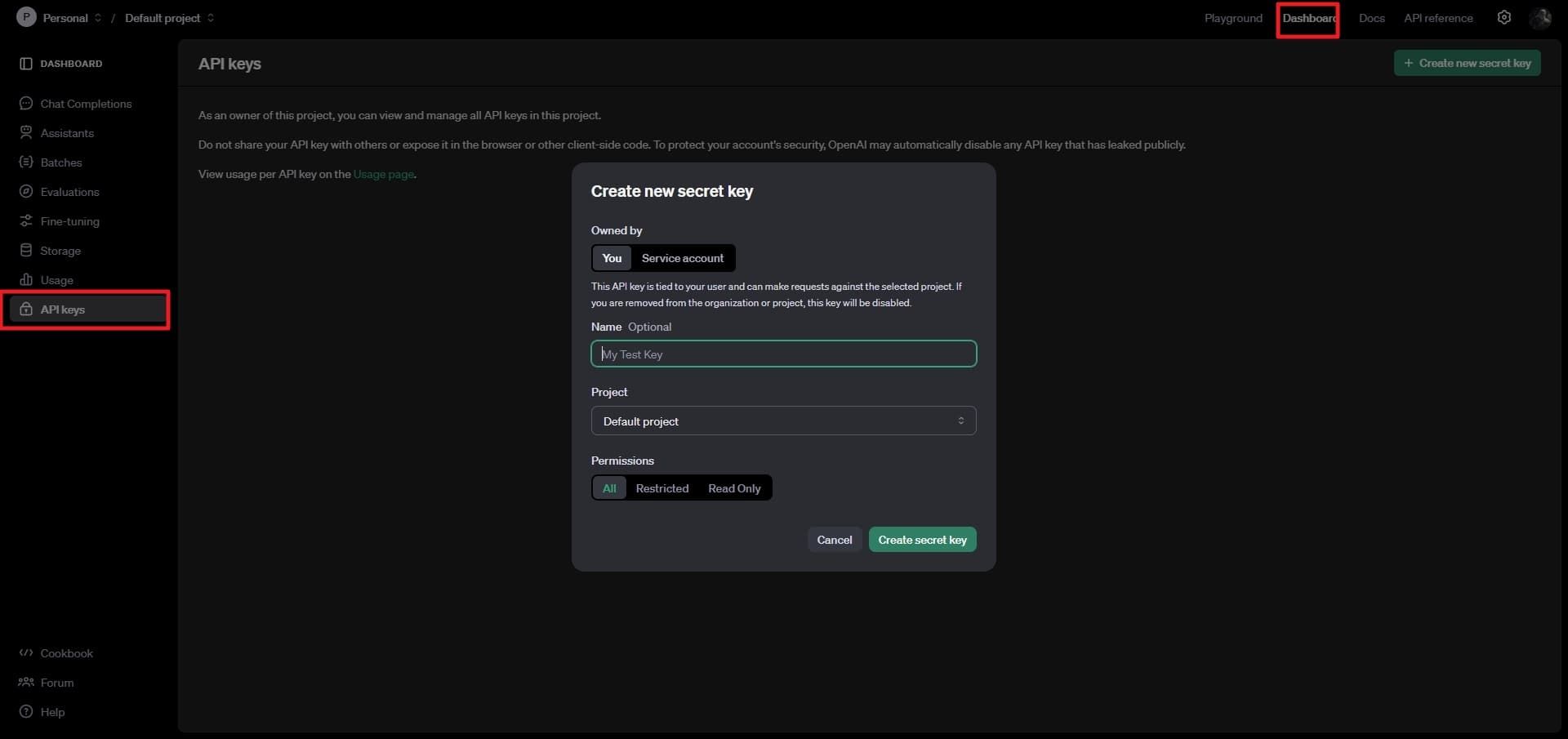This screenshot has width=1568, height=739.
Task: Cancel the new secret key dialog
Action: click(835, 540)
